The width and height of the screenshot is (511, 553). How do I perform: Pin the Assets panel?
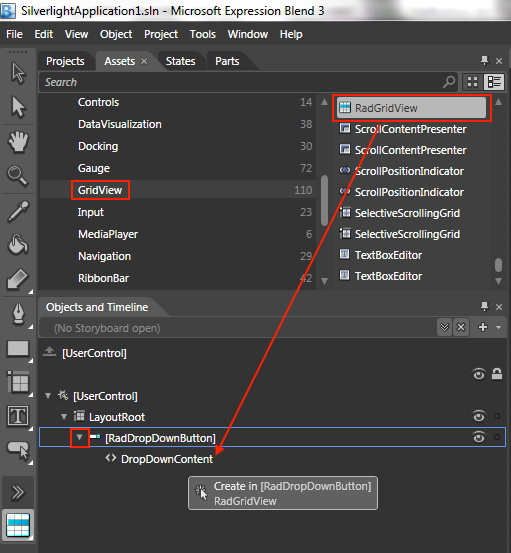coord(485,61)
